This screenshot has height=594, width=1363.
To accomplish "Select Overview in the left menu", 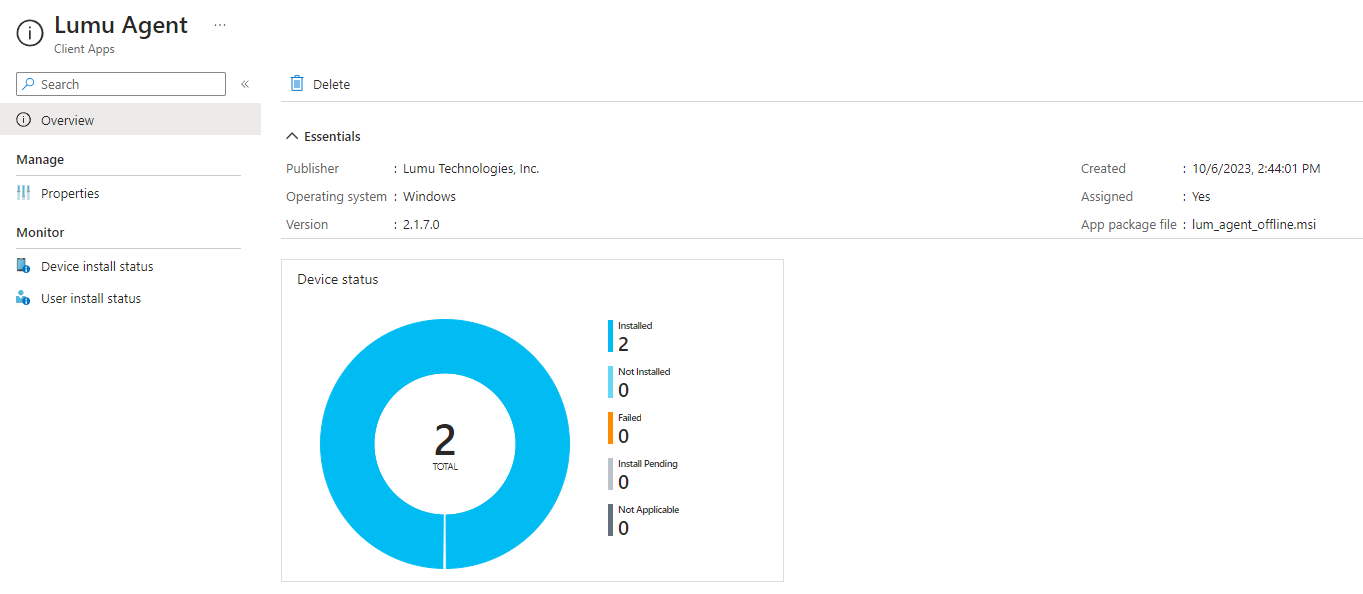I will [x=67, y=120].
